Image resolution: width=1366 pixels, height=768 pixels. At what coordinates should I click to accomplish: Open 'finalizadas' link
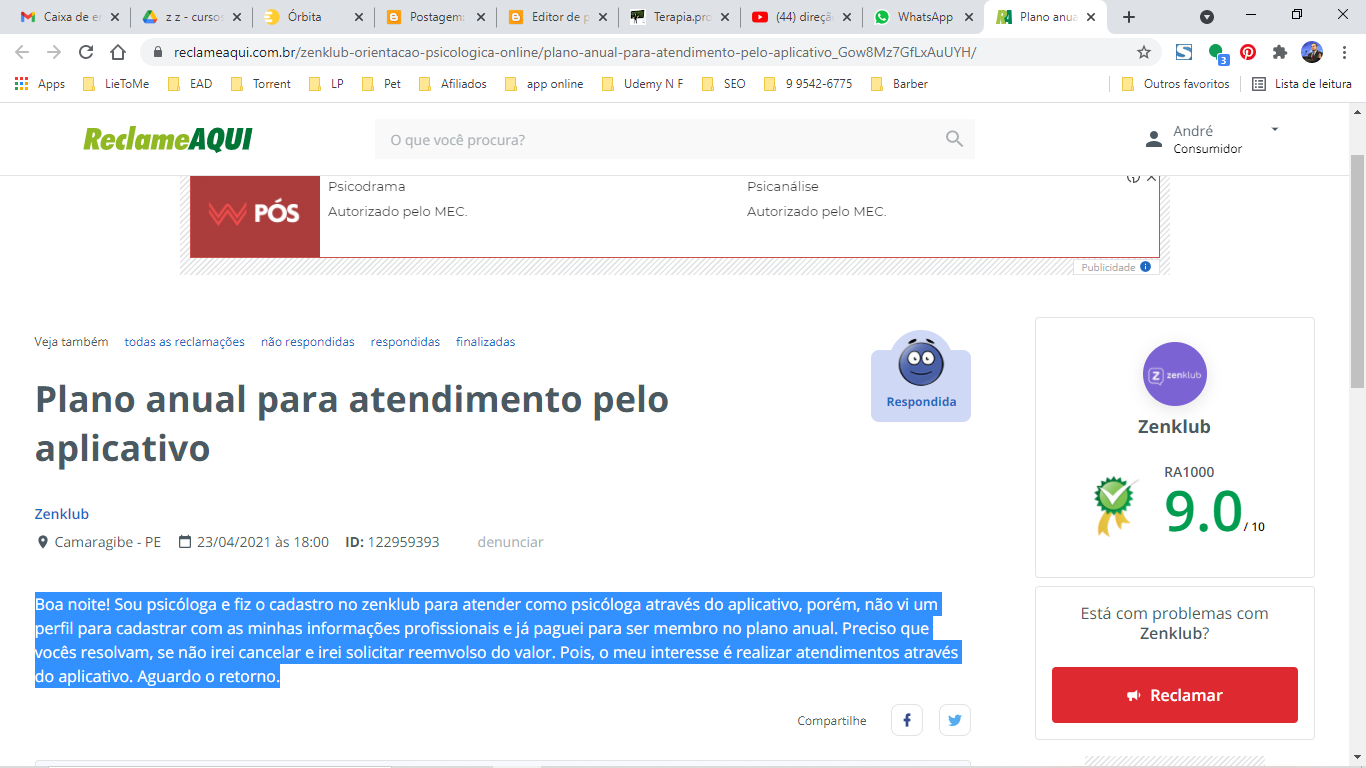pos(486,342)
